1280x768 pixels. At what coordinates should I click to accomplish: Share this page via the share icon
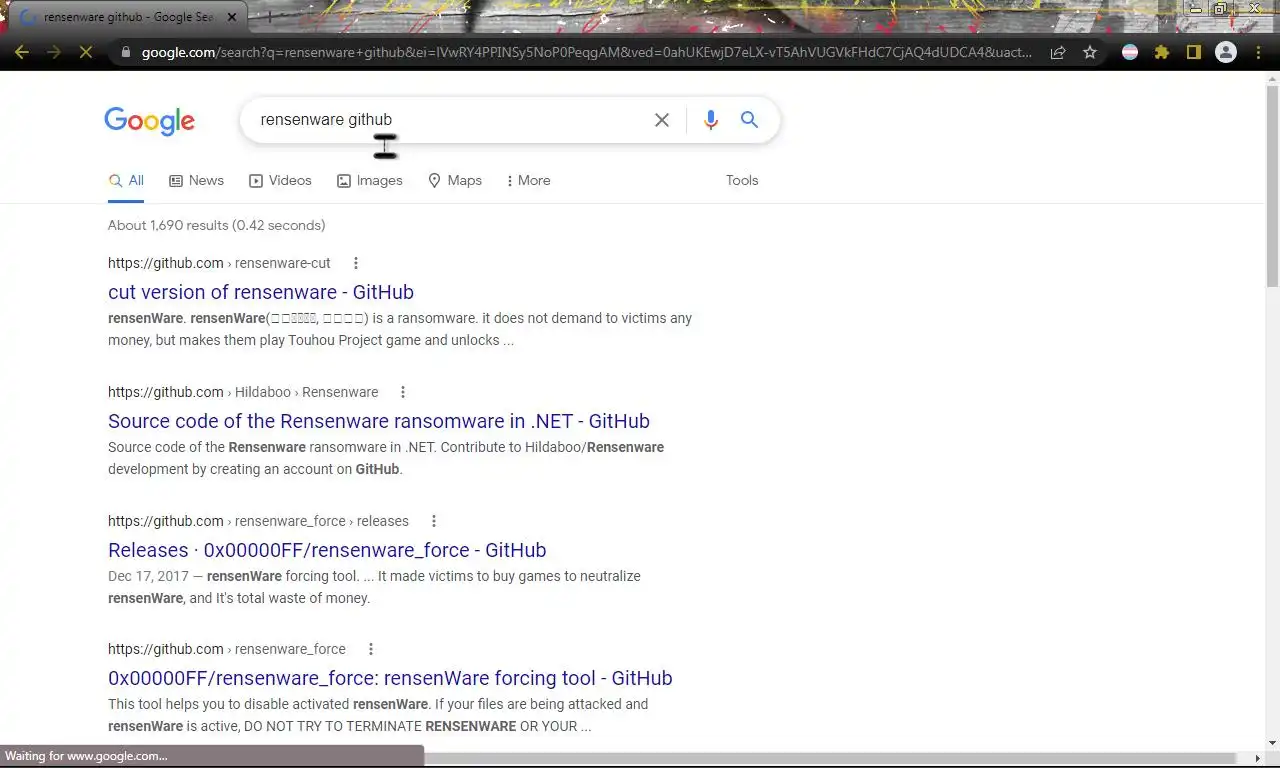[x=1058, y=52]
